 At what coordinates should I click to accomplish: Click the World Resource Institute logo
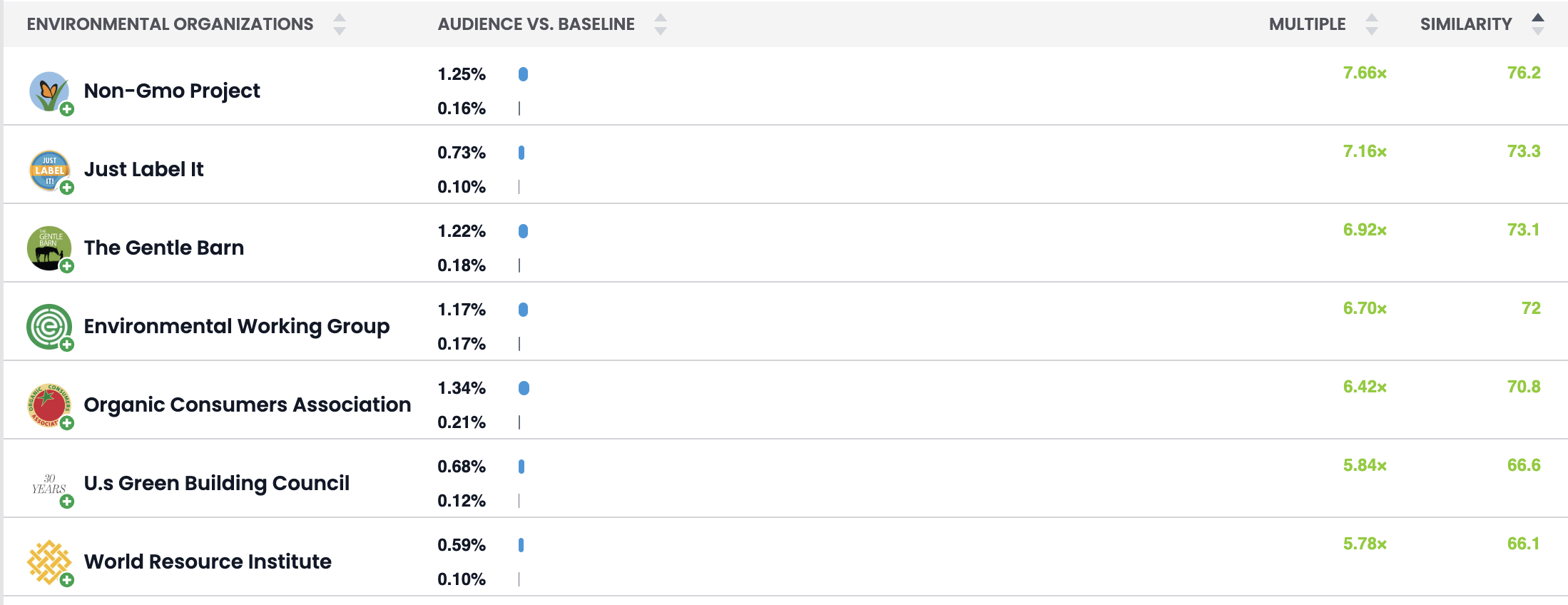tap(49, 561)
